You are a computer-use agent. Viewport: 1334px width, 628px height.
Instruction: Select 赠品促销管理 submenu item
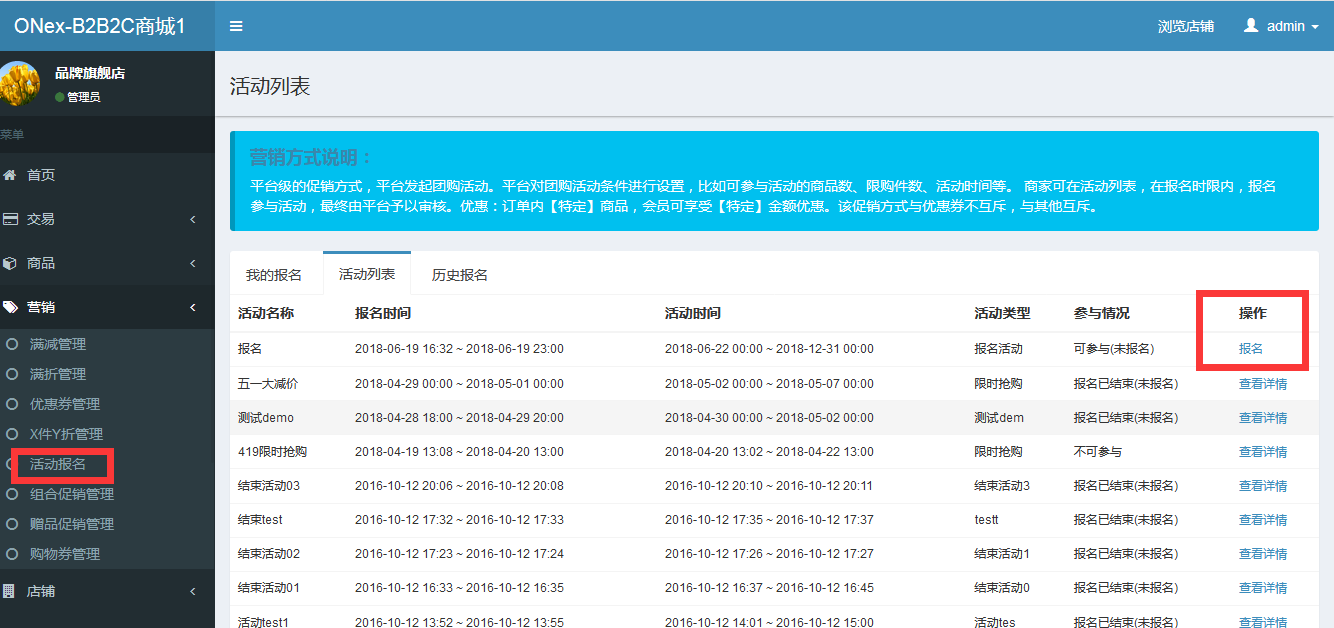tap(72, 524)
